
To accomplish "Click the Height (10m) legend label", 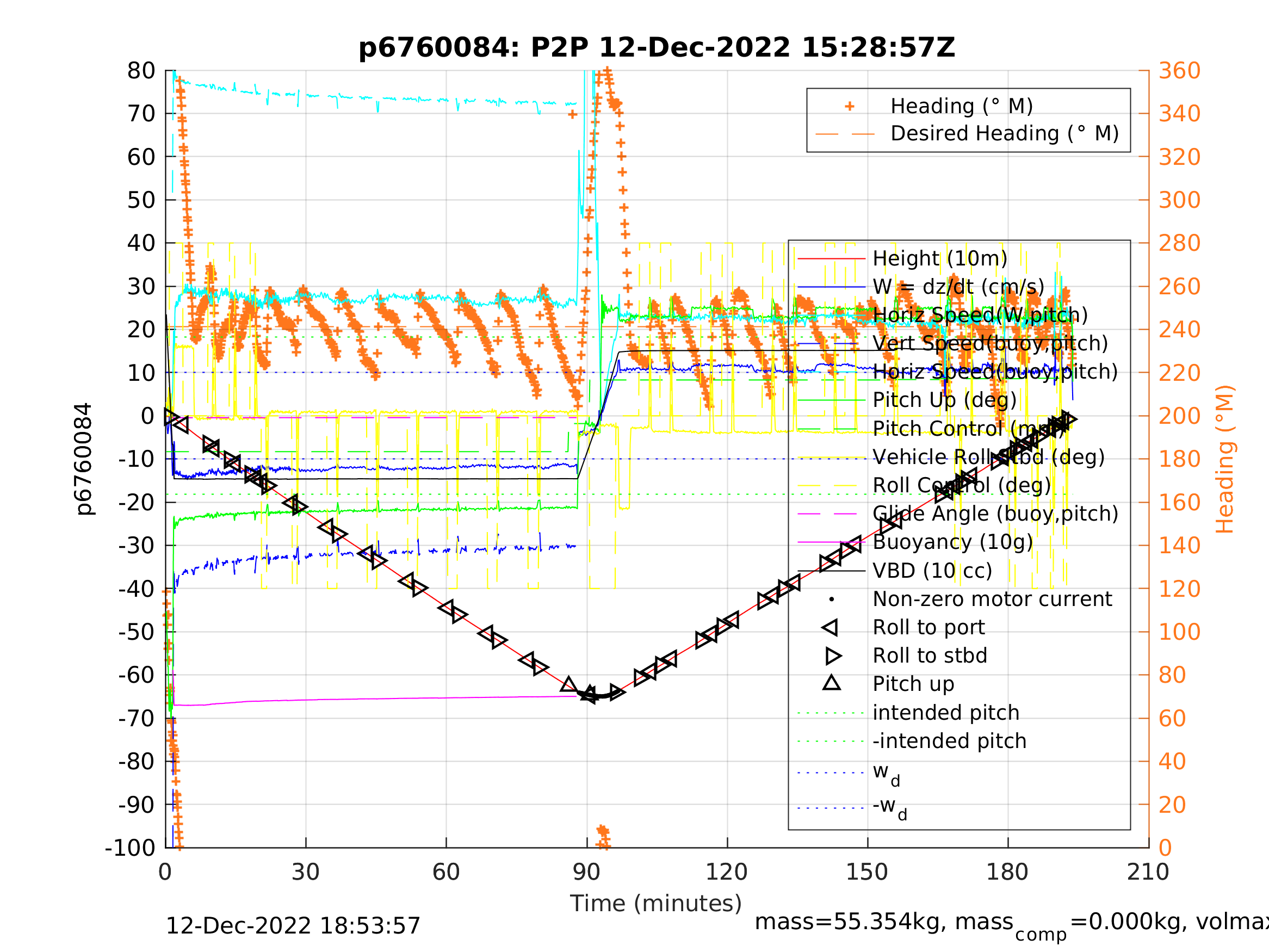I will click(940, 259).
